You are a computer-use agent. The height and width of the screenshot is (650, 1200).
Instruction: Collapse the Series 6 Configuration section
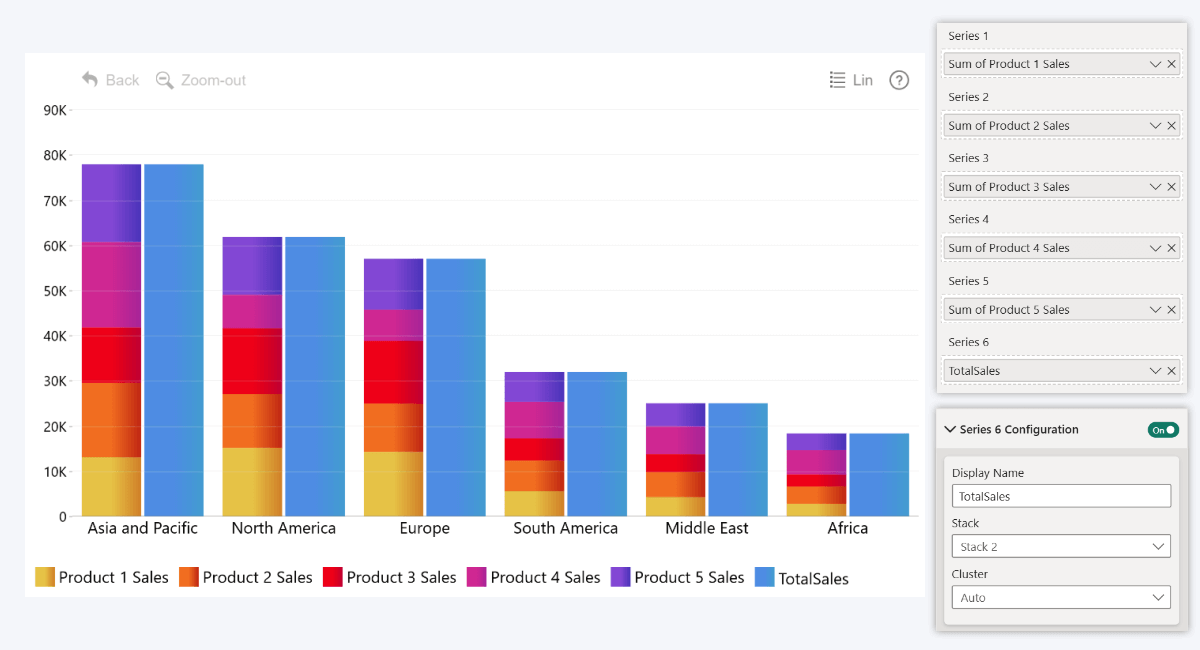pyautogui.click(x=949, y=430)
